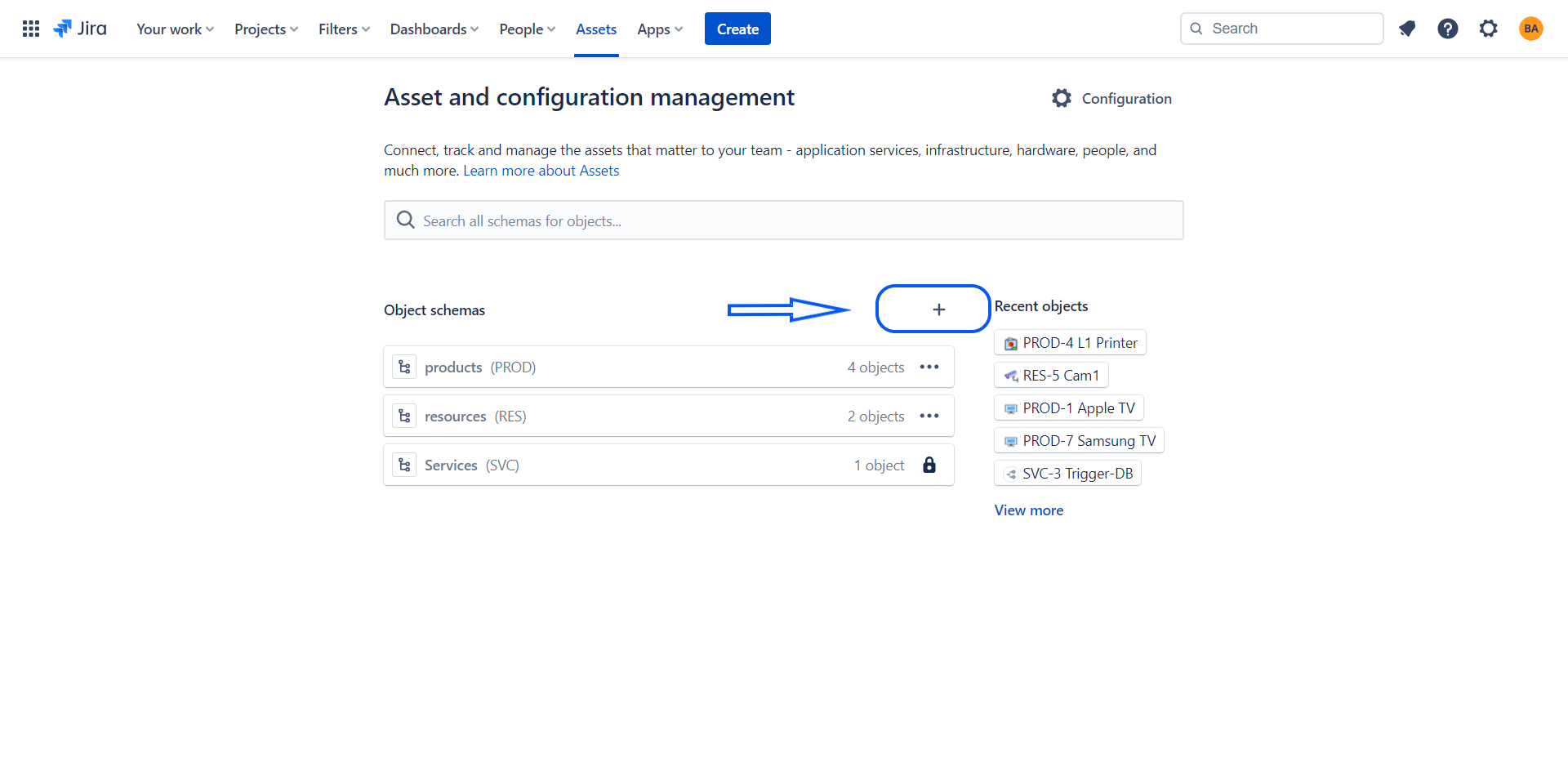Click the Search all schemas field
This screenshot has height=766, width=1568.
784,220
